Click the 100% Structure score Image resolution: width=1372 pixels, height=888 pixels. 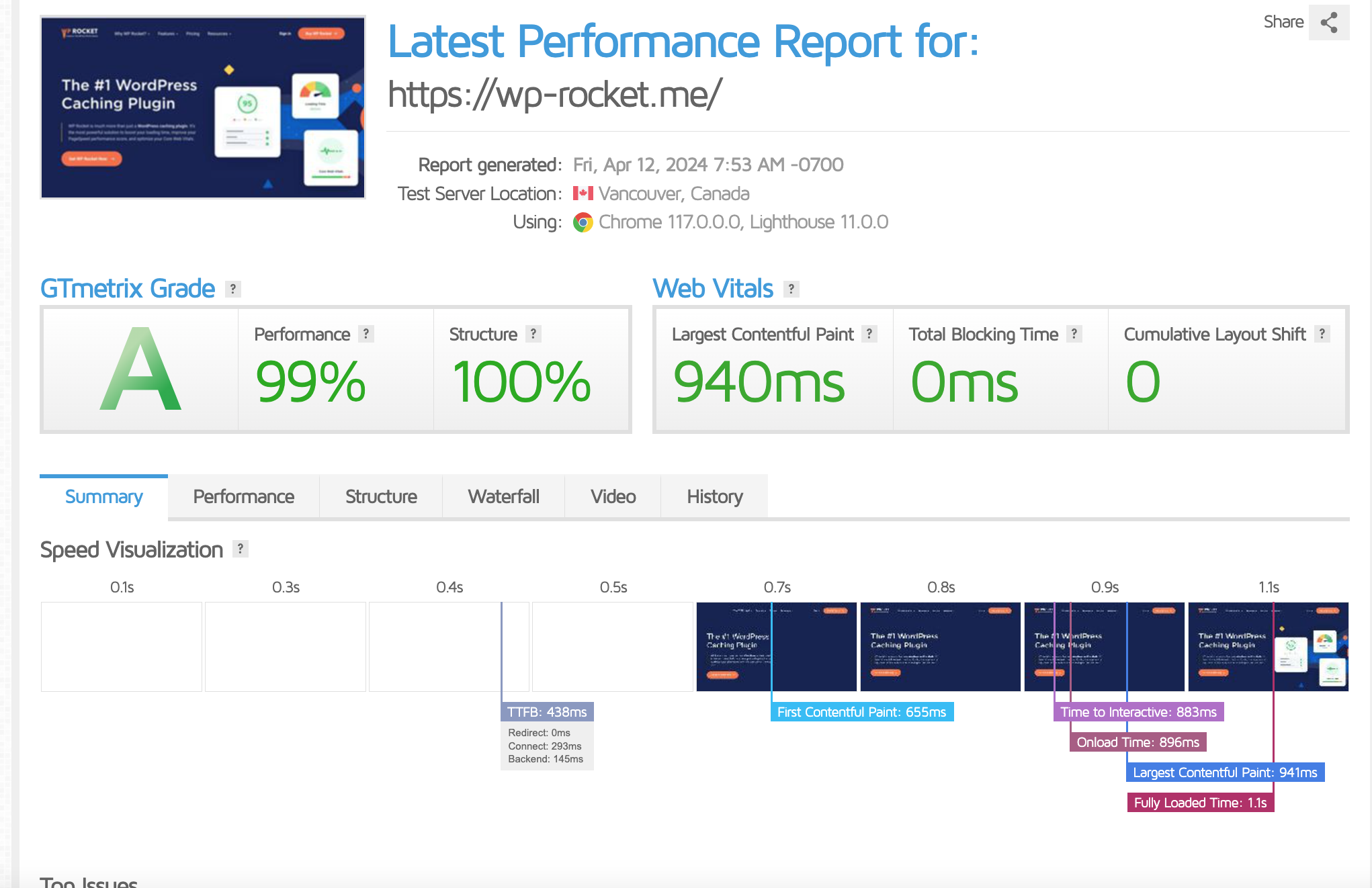coord(522,382)
